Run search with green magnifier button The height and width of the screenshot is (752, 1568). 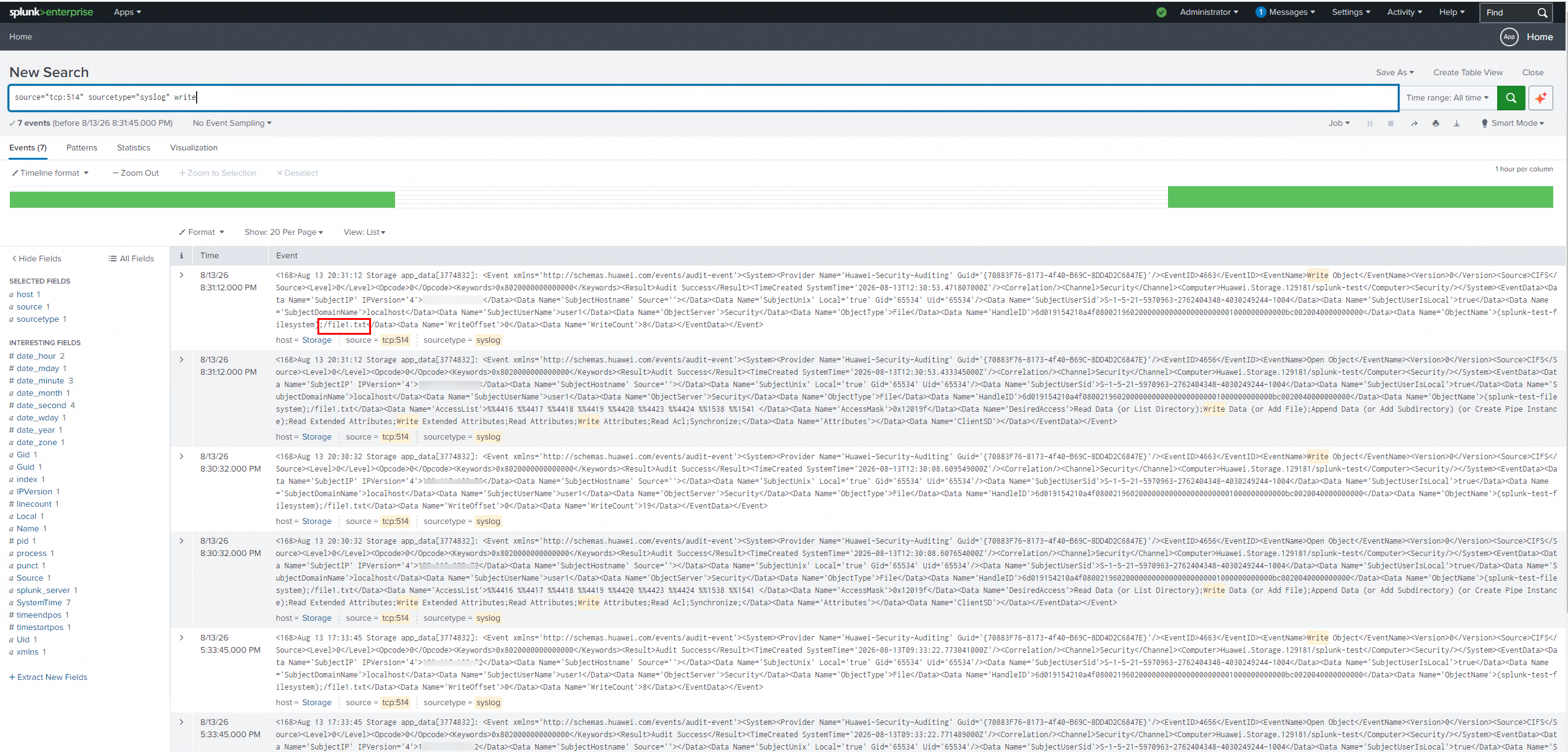click(1511, 98)
